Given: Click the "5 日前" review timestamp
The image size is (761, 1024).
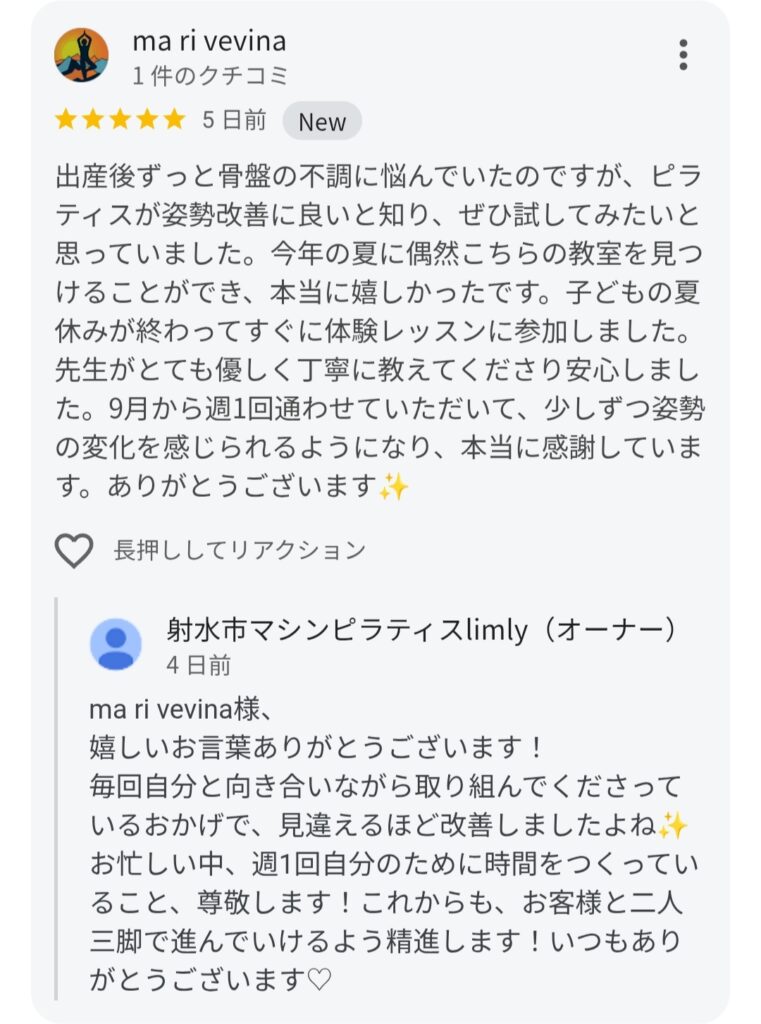Looking at the screenshot, I should pos(234,121).
